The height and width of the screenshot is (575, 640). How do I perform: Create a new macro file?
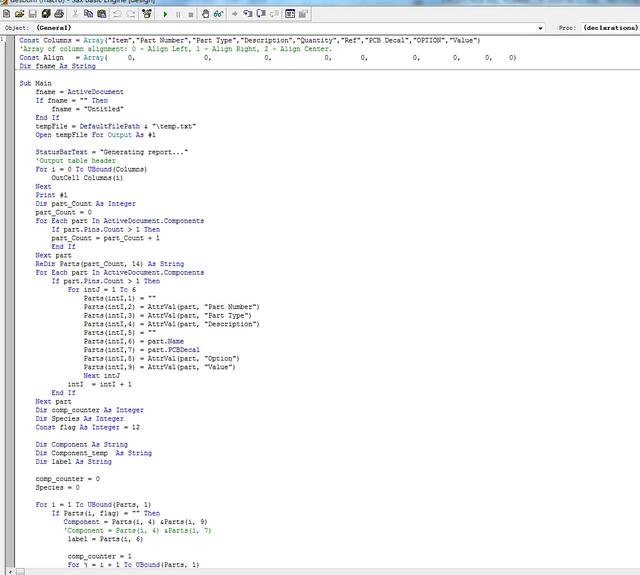(x=7, y=14)
